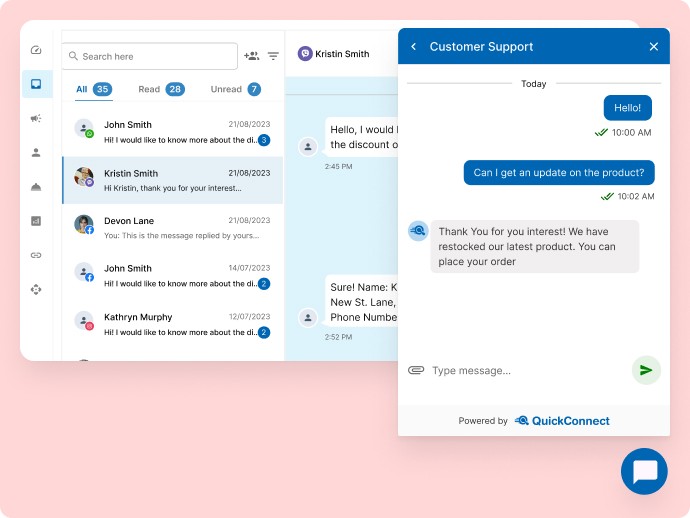
Task: Open the reports chart icon in sidebar
Action: [x=36, y=221]
